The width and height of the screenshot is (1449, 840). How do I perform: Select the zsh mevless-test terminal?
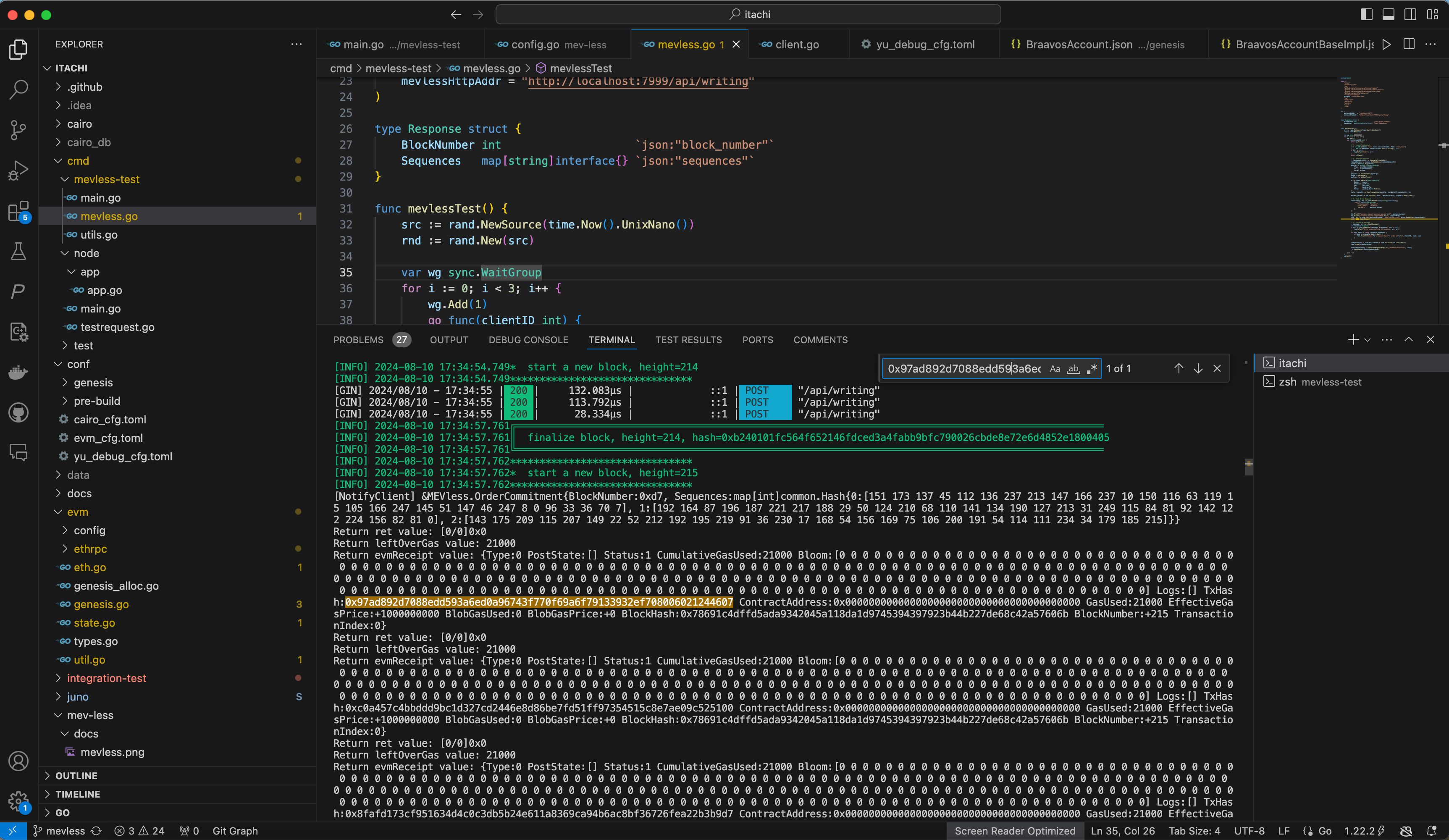click(1351, 382)
